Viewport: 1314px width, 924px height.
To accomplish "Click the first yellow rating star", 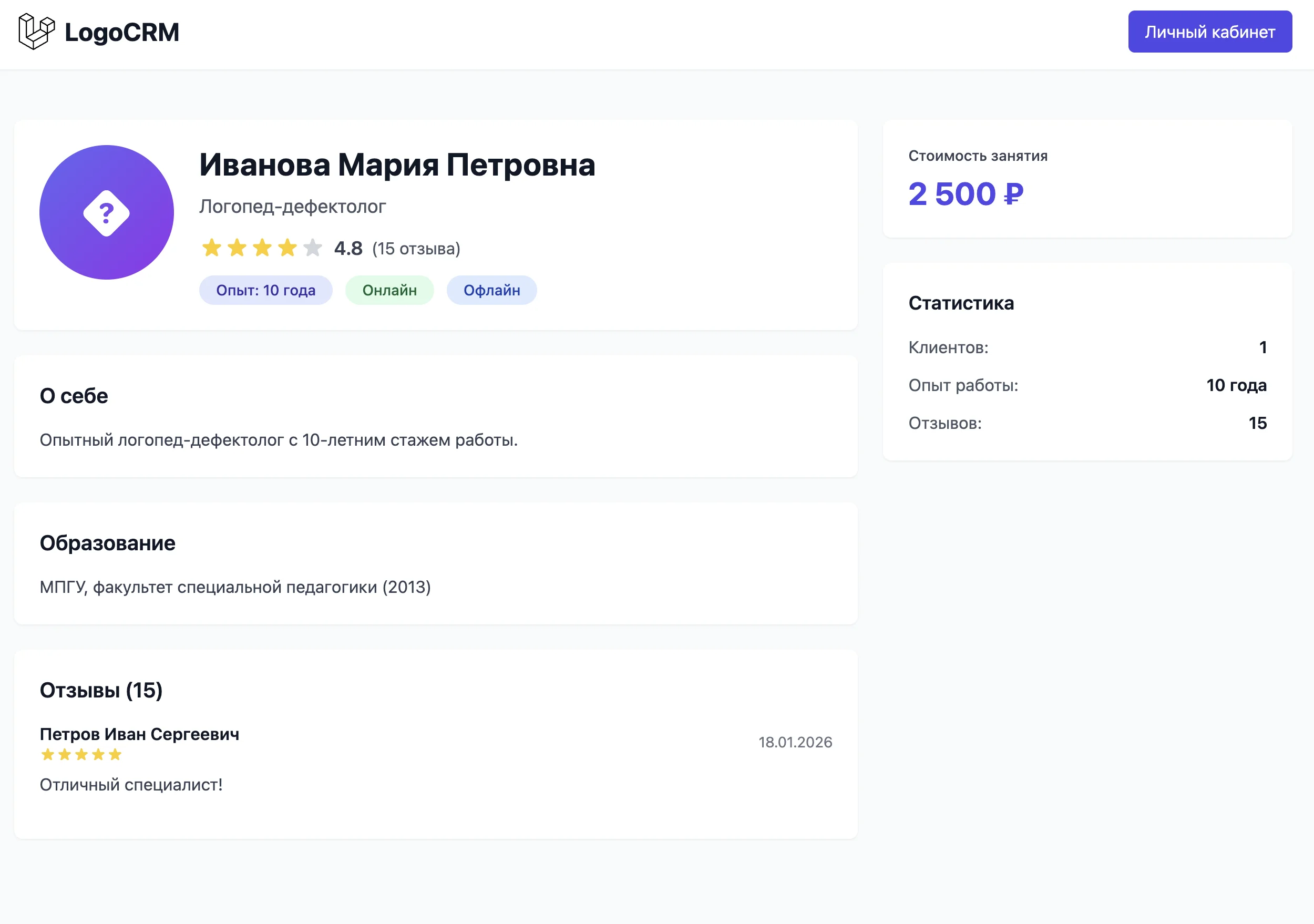I will pos(212,248).
